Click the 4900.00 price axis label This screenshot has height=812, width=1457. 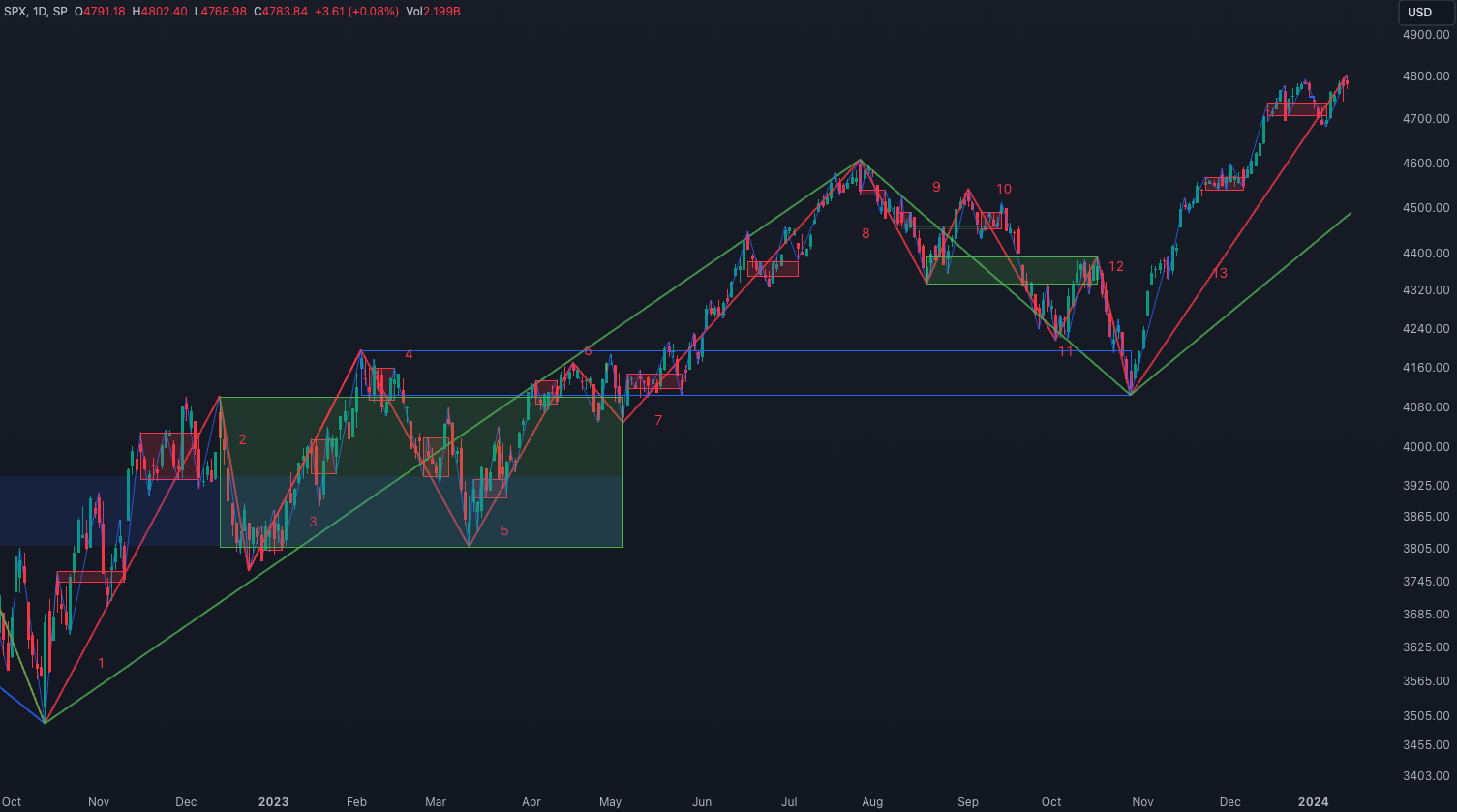(x=1426, y=35)
